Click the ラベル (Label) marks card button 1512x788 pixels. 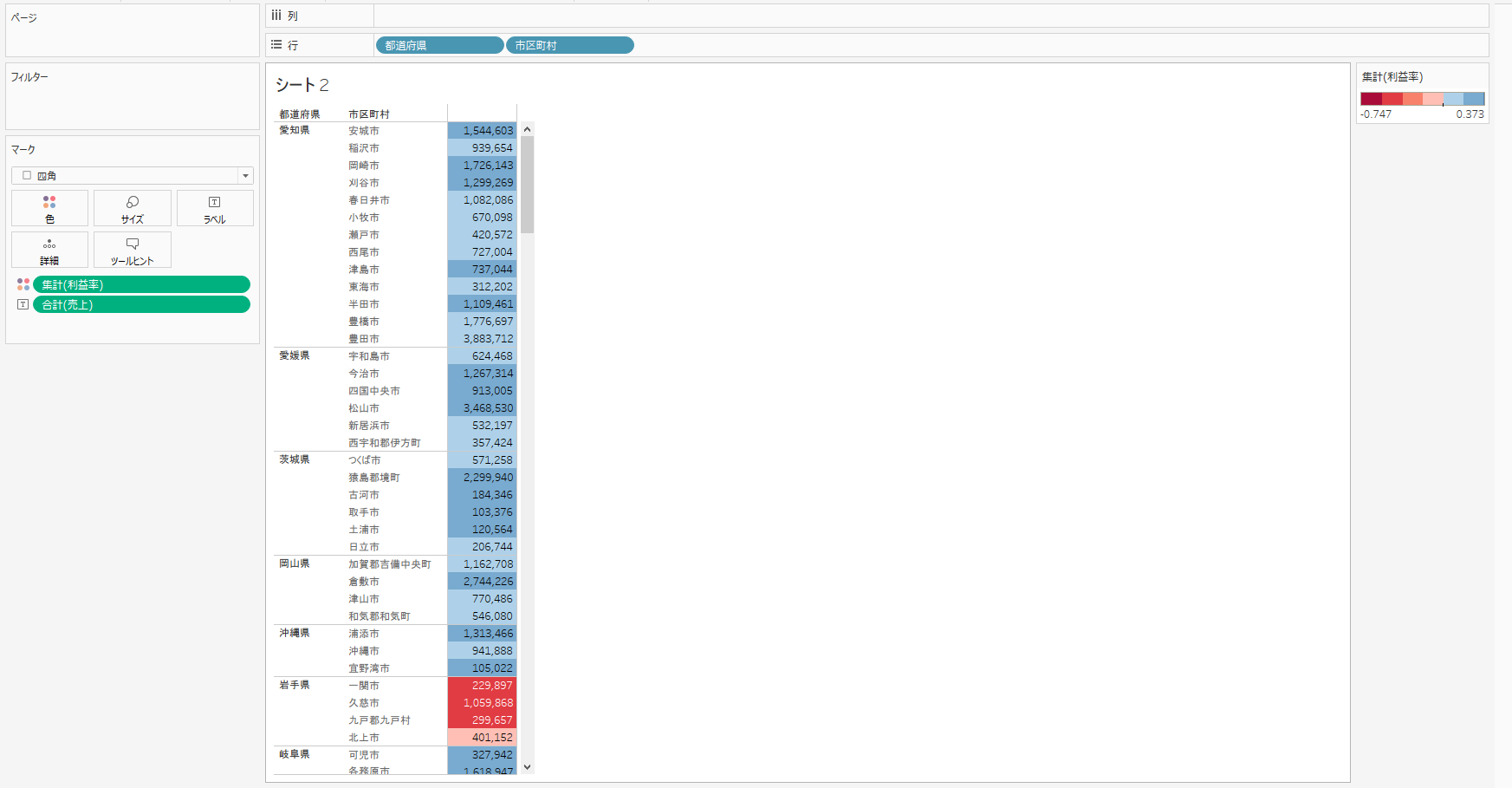(x=215, y=209)
